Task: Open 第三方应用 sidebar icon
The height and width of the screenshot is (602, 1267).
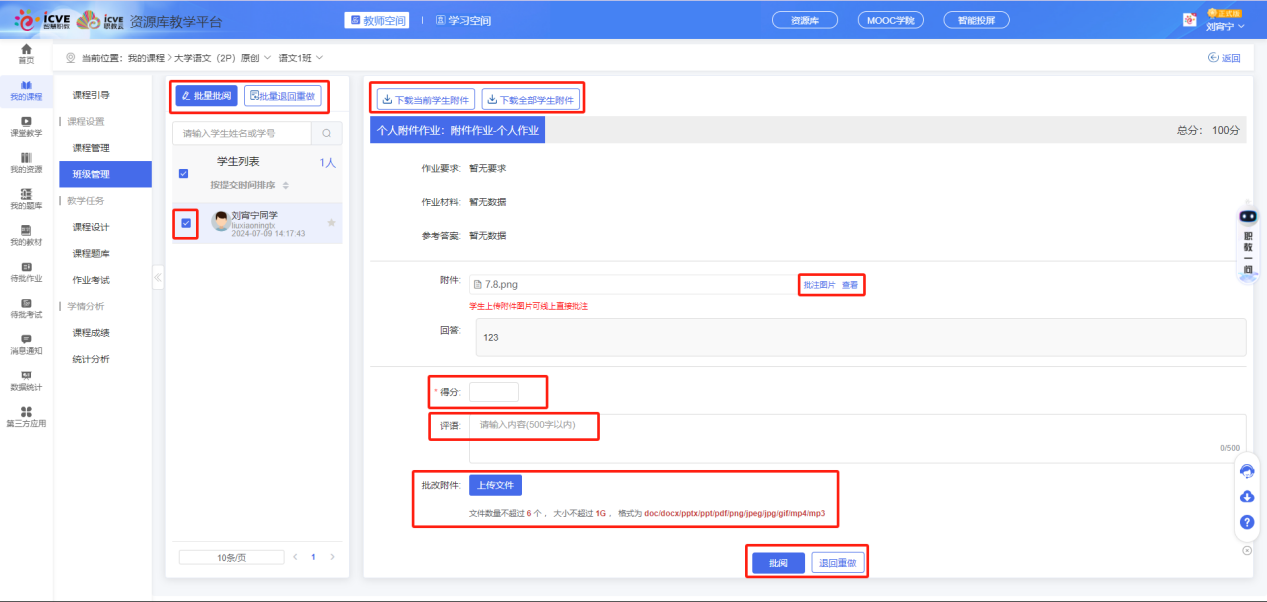Action: [x=26, y=416]
